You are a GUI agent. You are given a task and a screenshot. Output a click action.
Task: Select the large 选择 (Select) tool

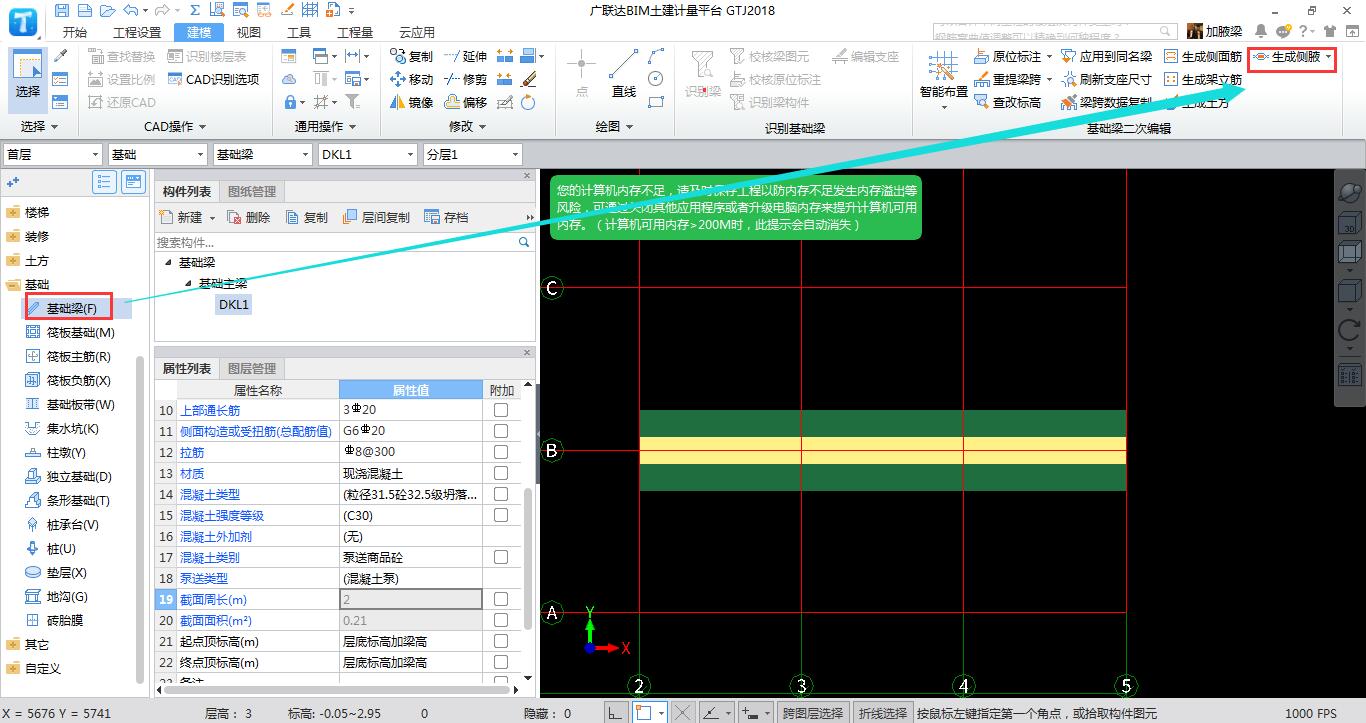[28, 78]
